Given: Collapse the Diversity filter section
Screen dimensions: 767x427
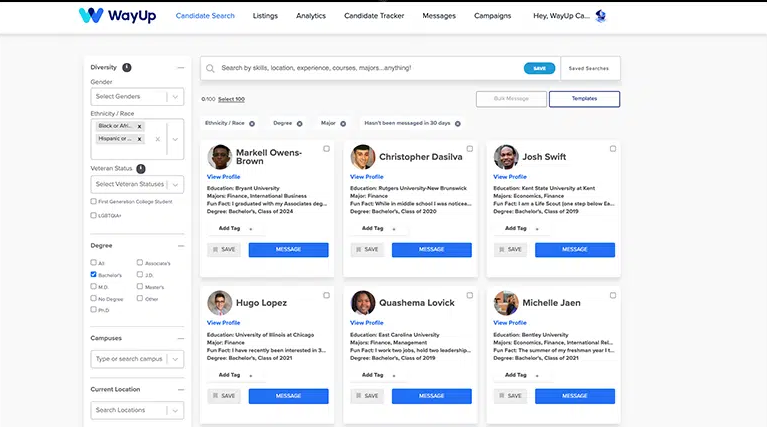Looking at the screenshot, I should pyautogui.click(x=181, y=67).
